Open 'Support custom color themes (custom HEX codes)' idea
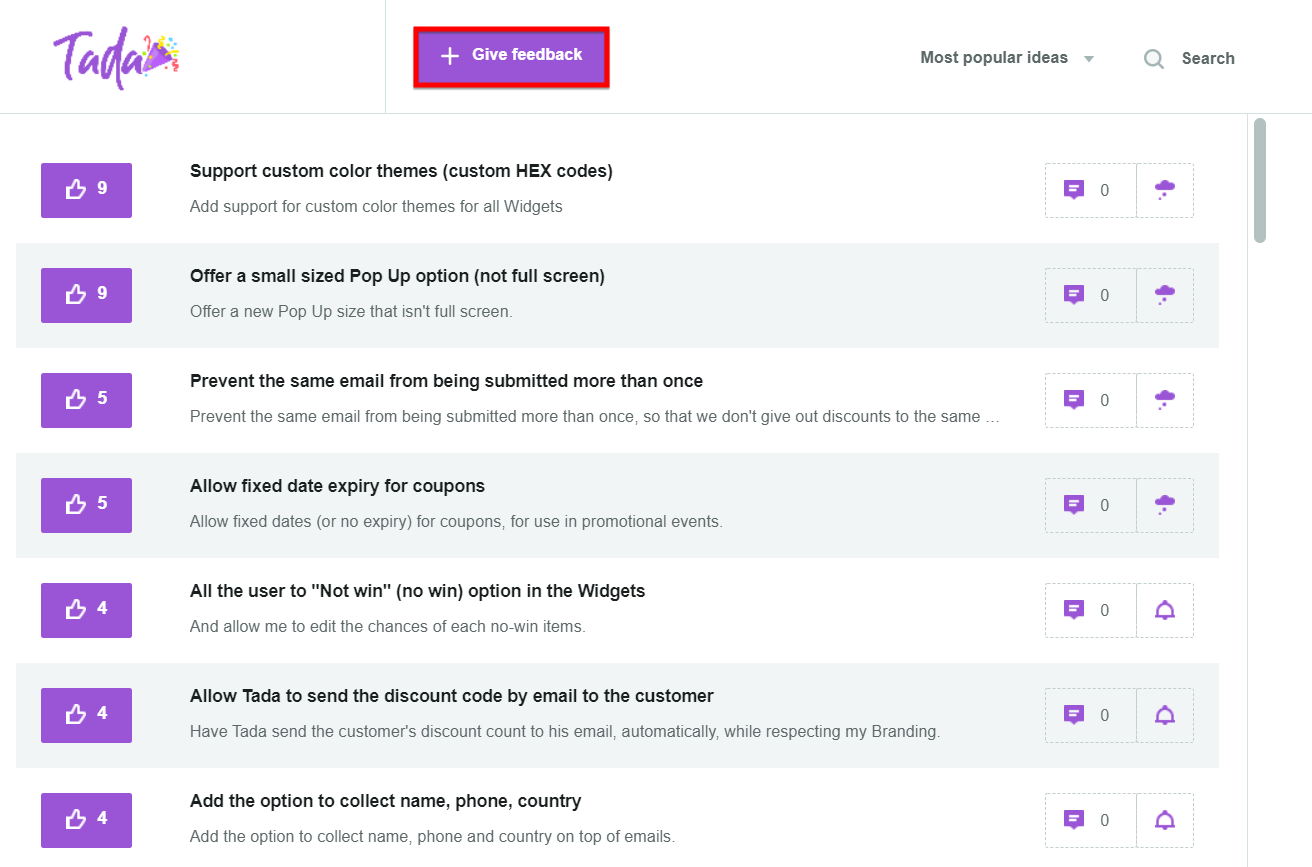The width and height of the screenshot is (1312, 867). (x=401, y=171)
